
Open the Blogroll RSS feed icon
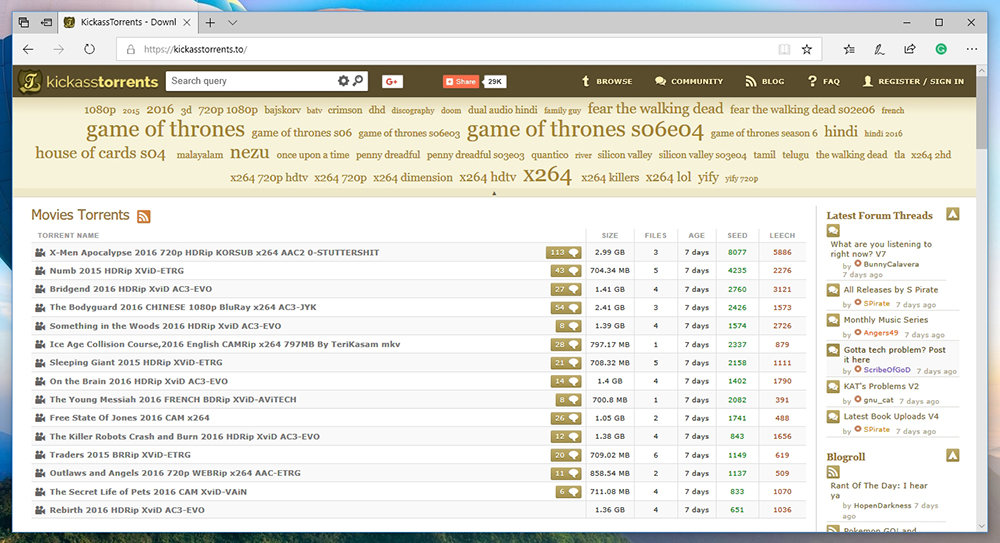click(x=833, y=472)
